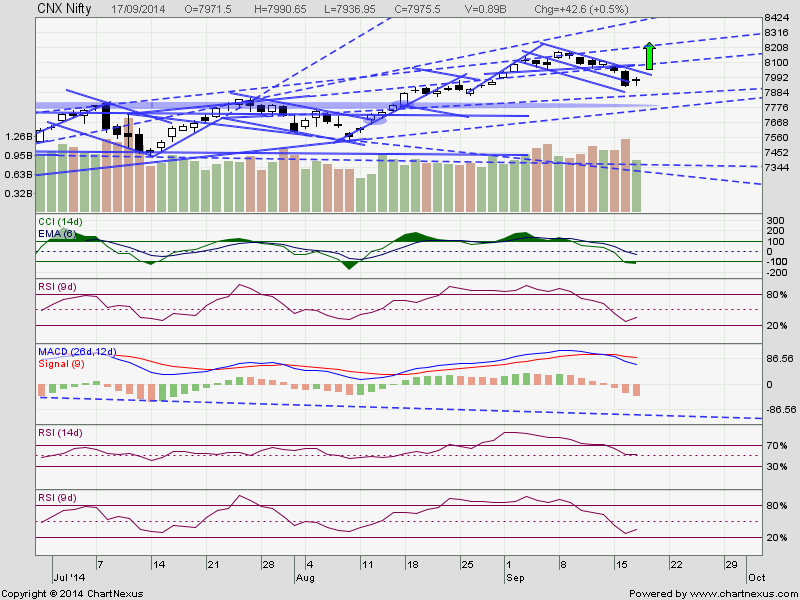Click the Jul '14 month label
The height and width of the screenshot is (600, 800).
coord(69,578)
